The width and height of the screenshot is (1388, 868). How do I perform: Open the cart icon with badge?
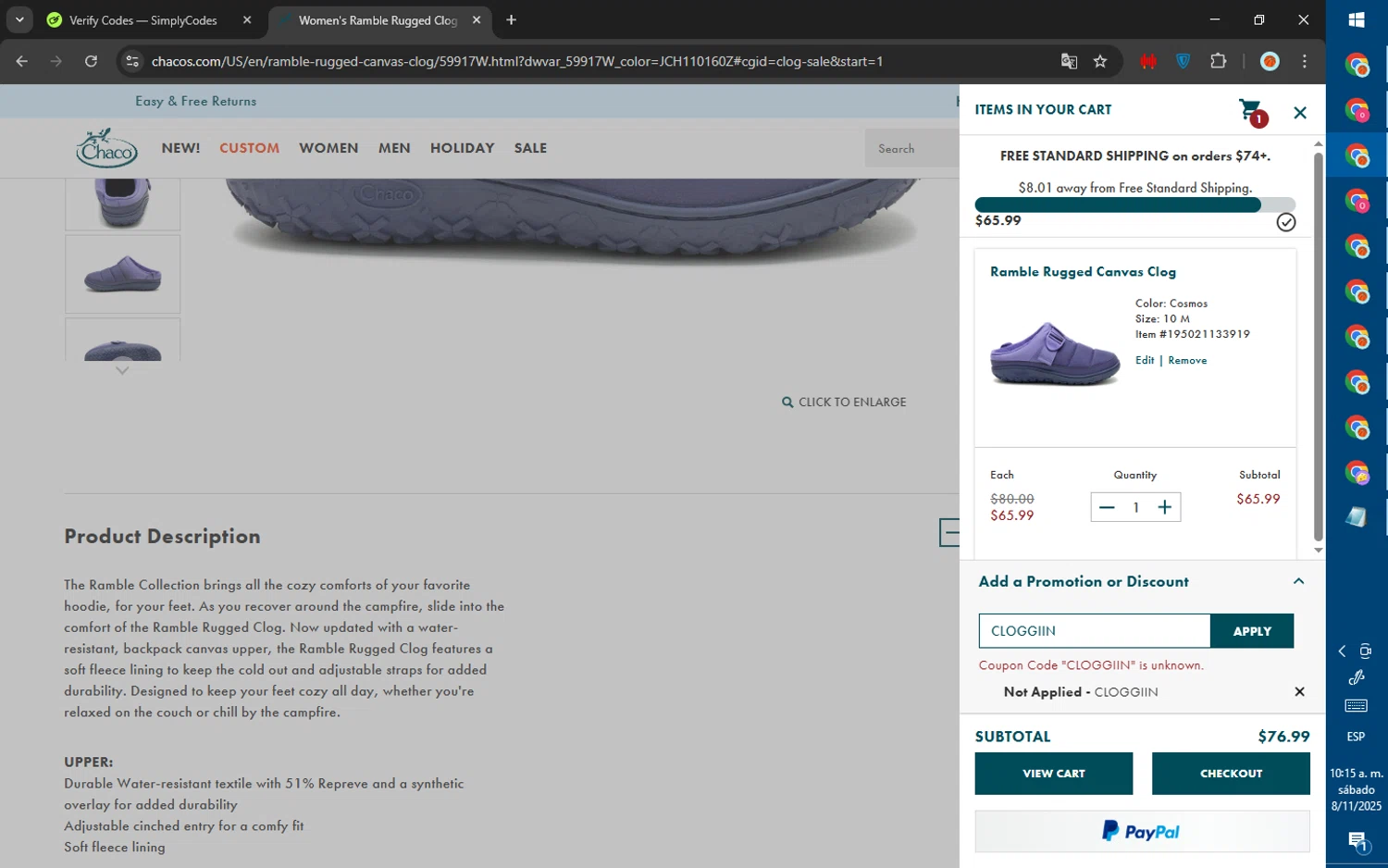(x=1252, y=112)
